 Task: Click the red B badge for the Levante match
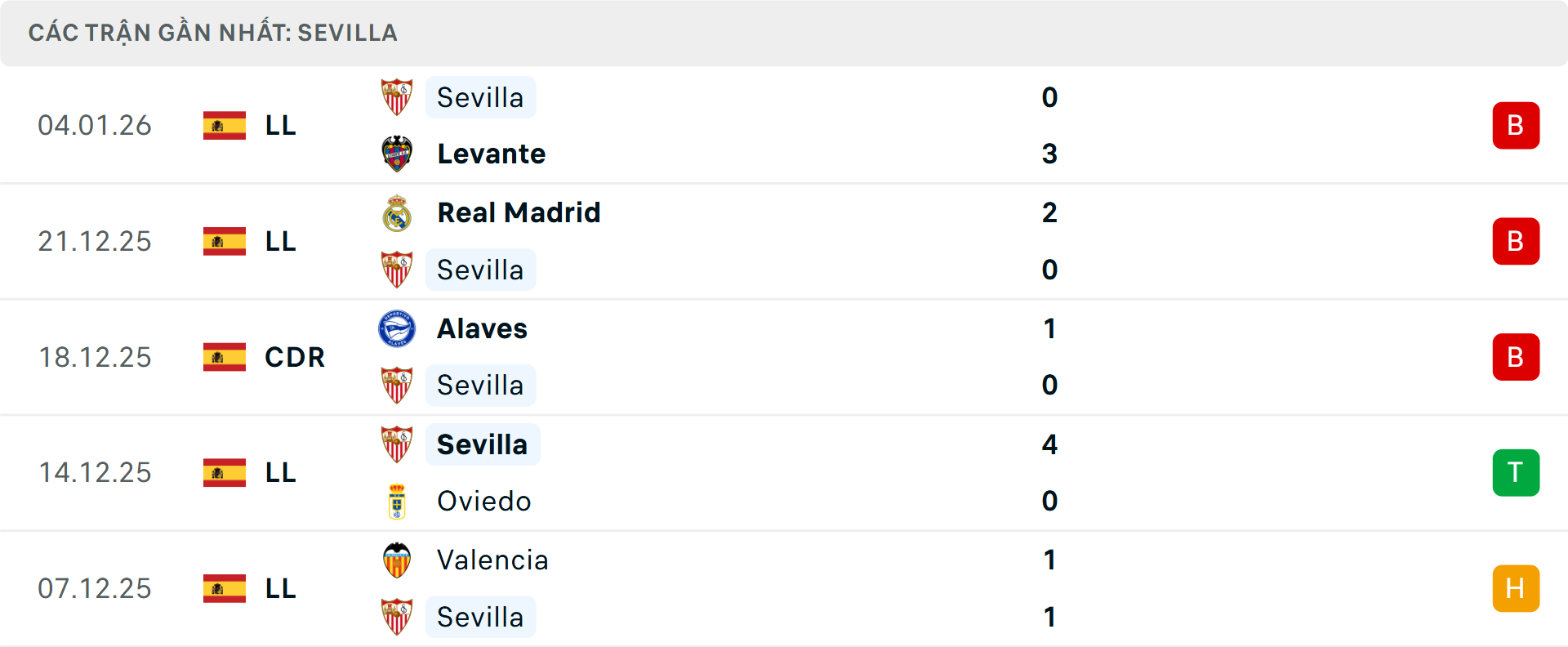coord(1516,125)
